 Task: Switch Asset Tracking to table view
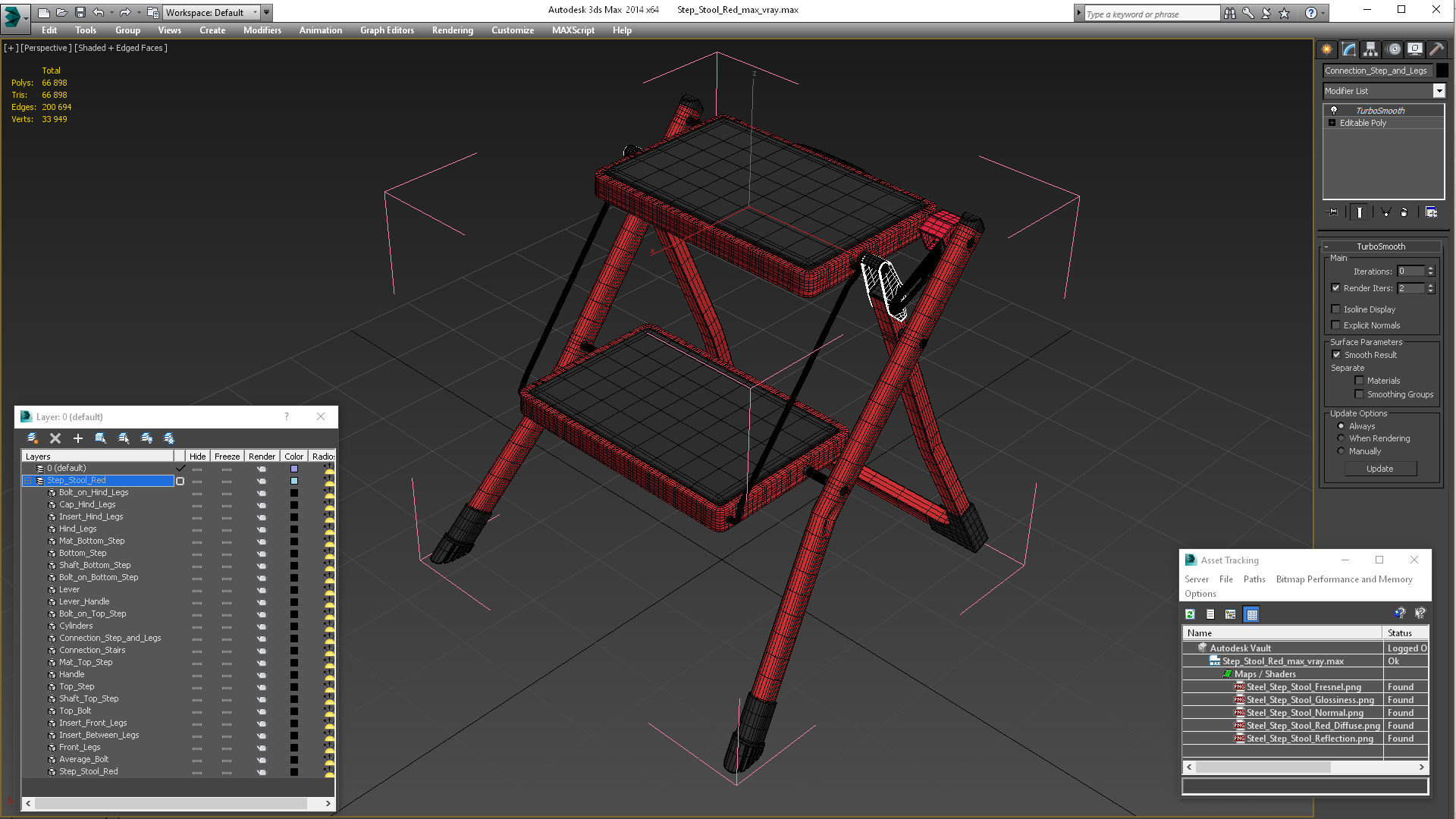point(1251,614)
